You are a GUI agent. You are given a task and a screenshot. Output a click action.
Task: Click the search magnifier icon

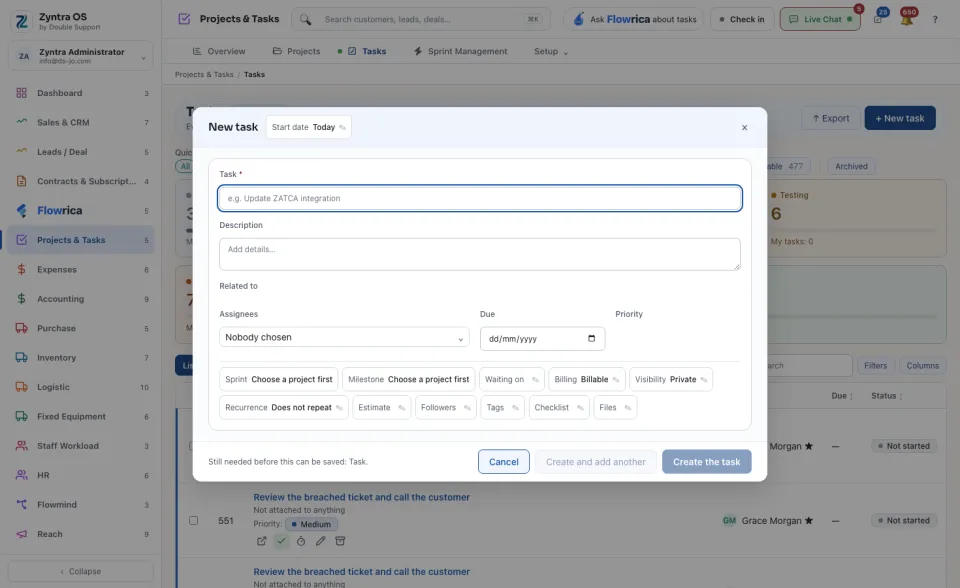[306, 20]
